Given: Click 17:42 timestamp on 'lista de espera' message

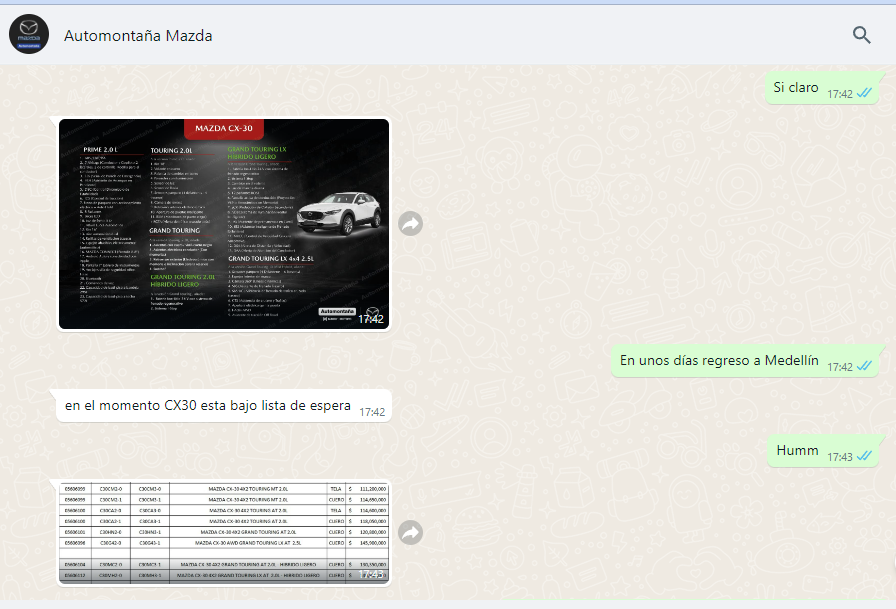Looking at the screenshot, I should pyautogui.click(x=372, y=412).
